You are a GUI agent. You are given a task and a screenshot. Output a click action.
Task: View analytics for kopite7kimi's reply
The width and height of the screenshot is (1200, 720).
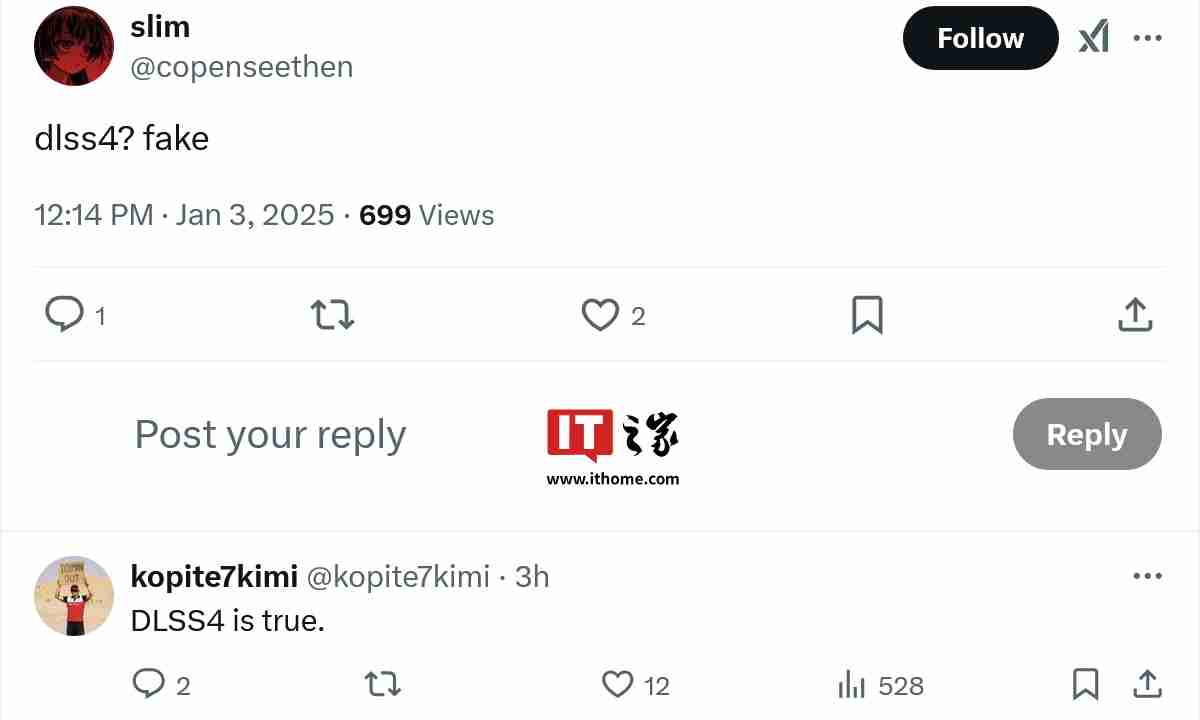[851, 686]
